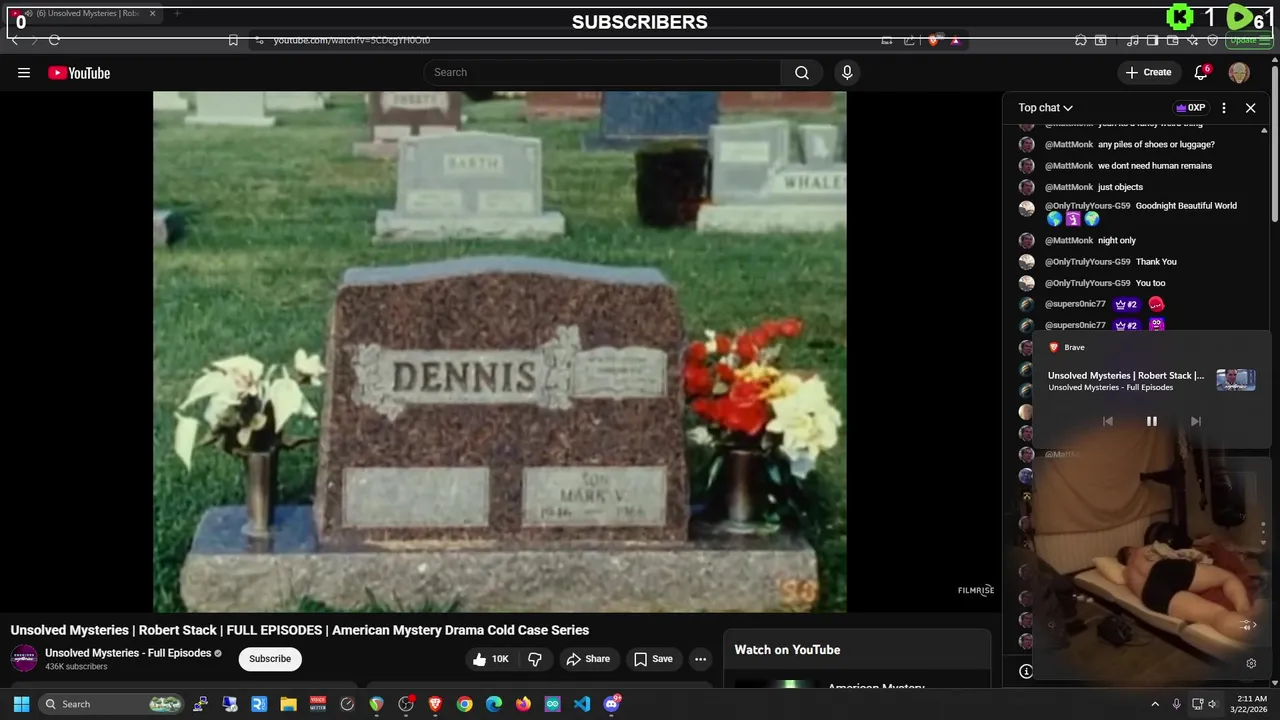Open media overlay settings gear
The height and width of the screenshot is (720, 1280).
(x=1251, y=663)
